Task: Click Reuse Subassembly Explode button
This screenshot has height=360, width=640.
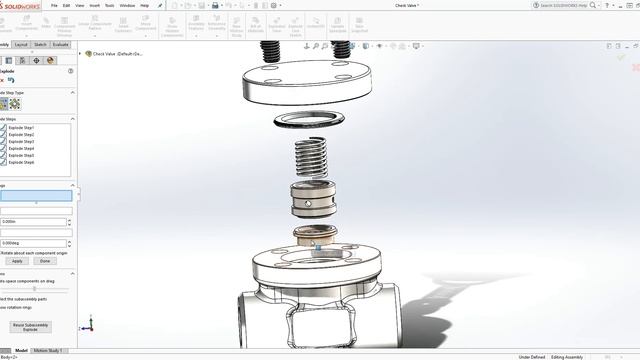Action: pyautogui.click(x=30, y=327)
